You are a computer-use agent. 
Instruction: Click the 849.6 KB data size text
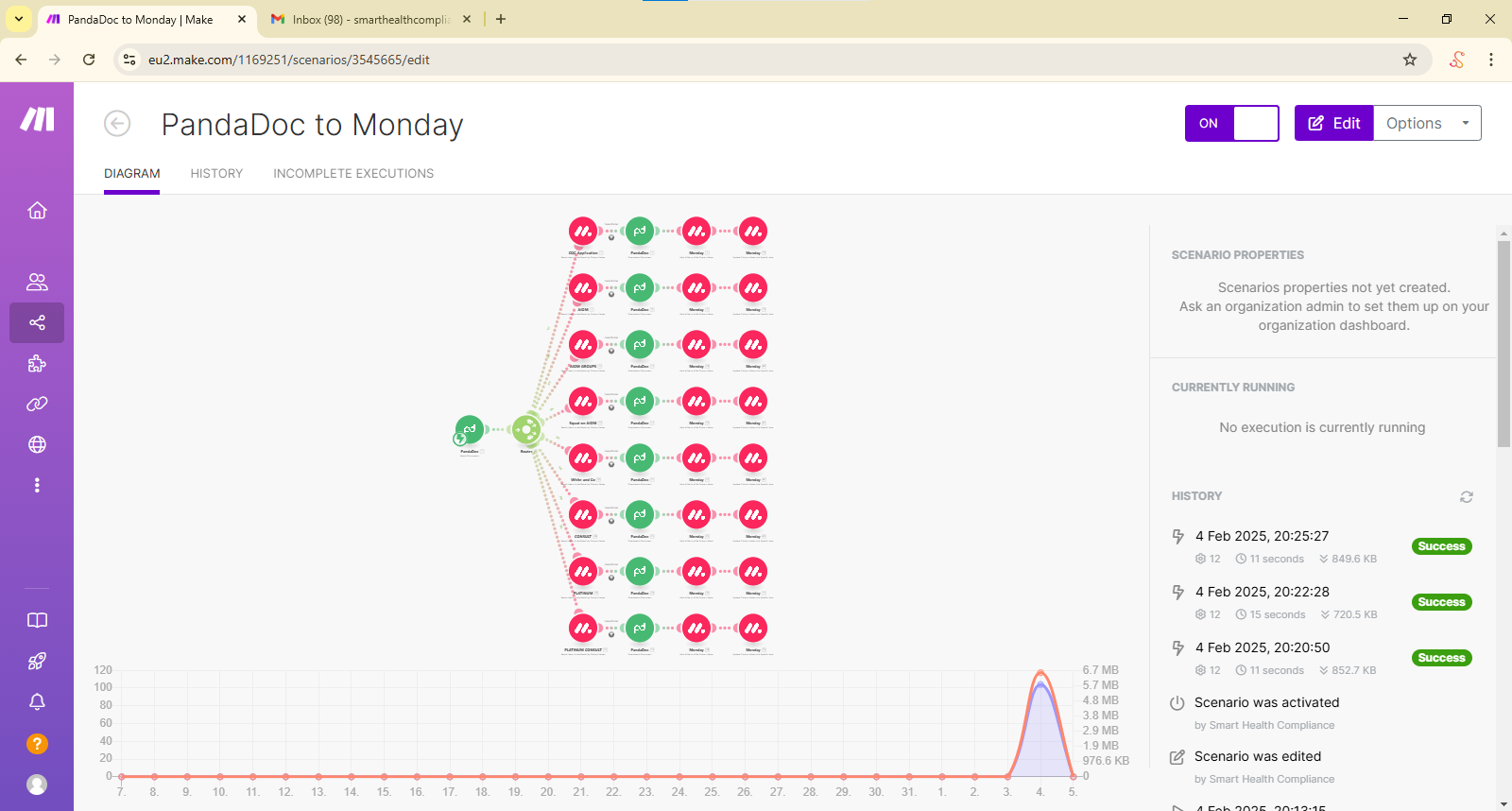(x=1354, y=559)
